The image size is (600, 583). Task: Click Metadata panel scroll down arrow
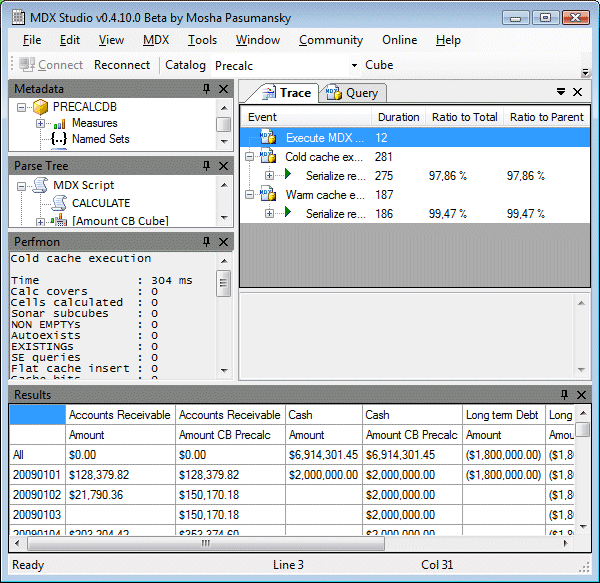(x=224, y=142)
